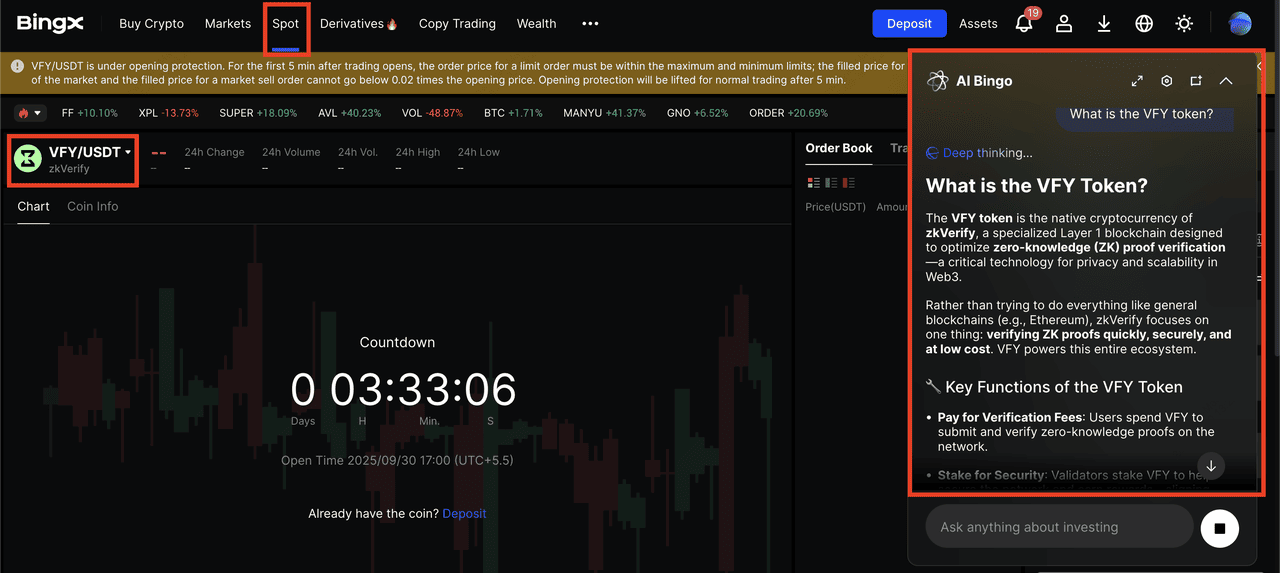Show both buys and sells order book view

[x=813, y=183]
